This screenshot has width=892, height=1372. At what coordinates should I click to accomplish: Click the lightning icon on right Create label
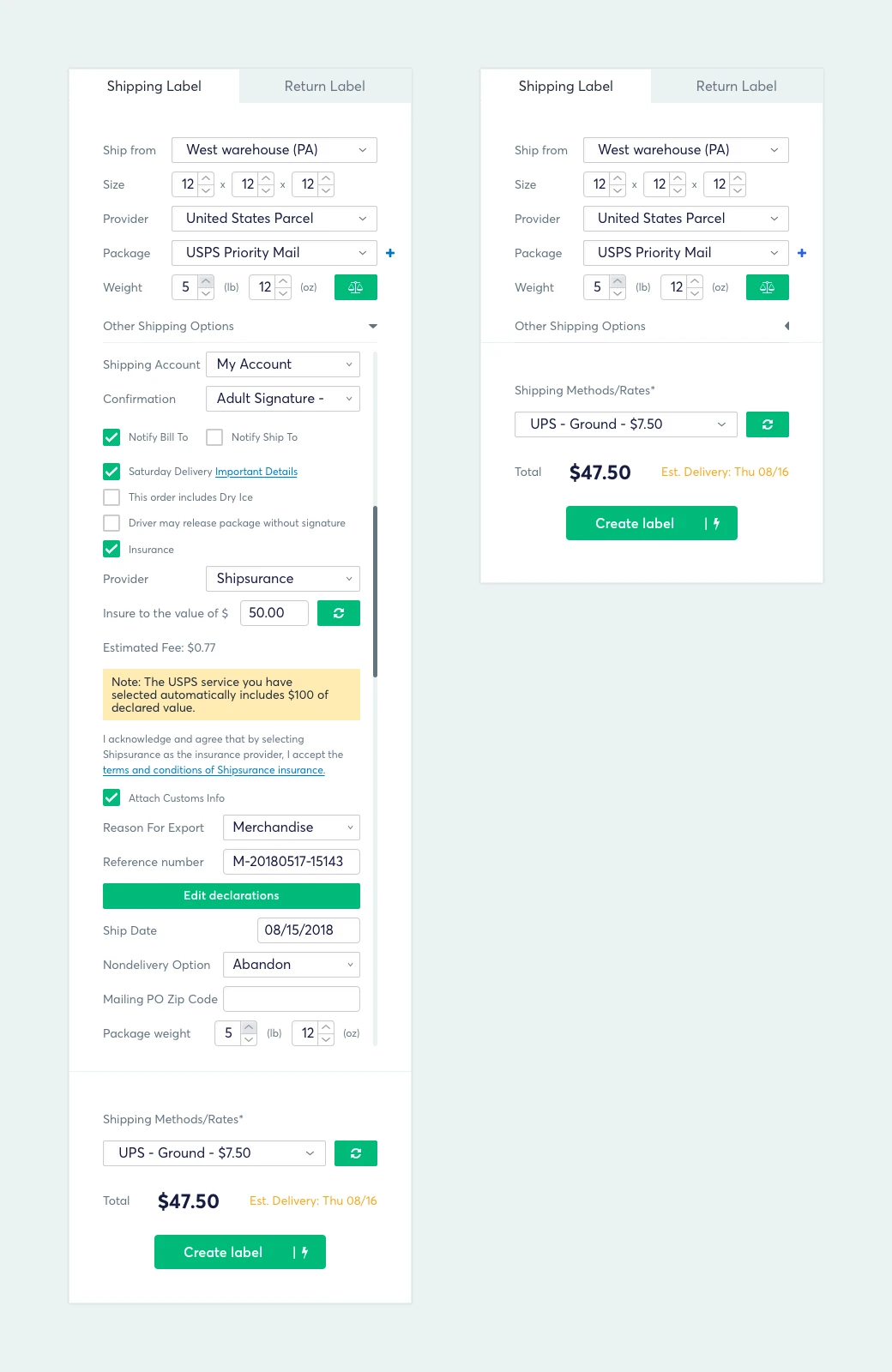tap(716, 523)
